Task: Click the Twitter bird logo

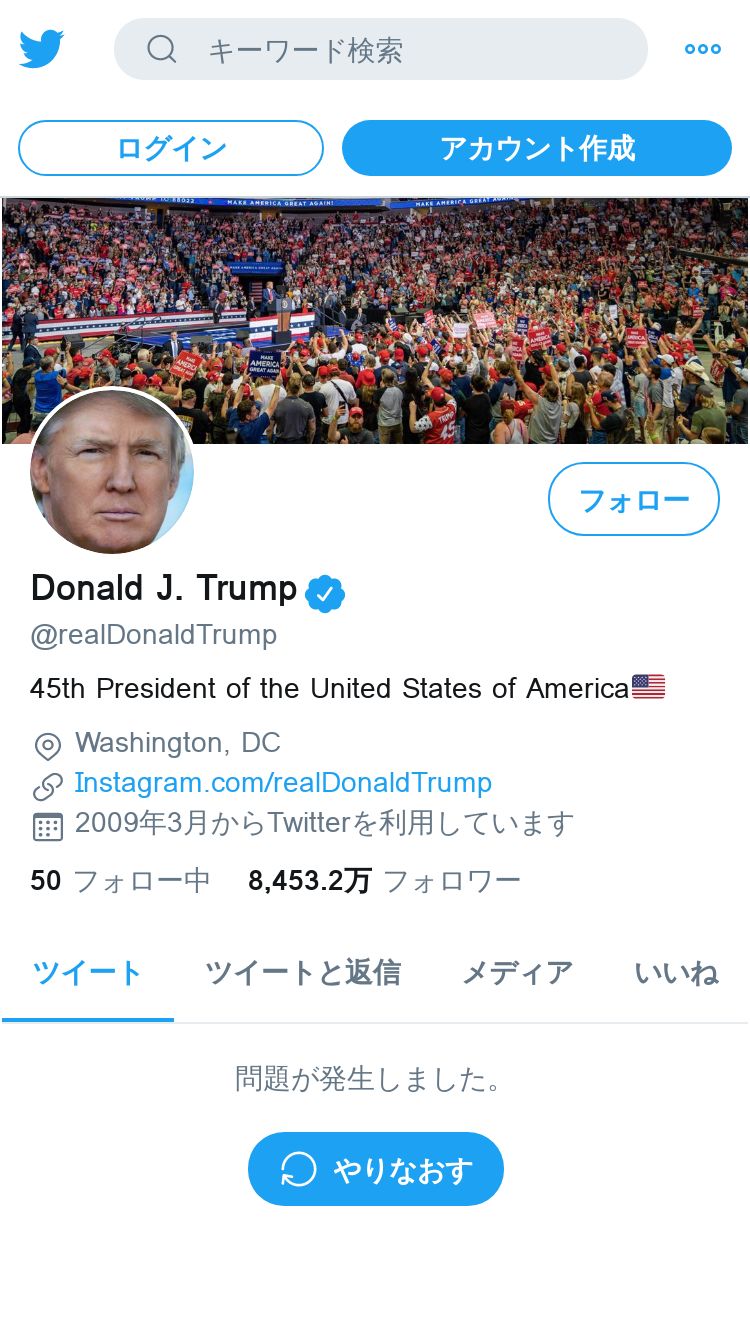Action: pyautogui.click(x=41, y=48)
